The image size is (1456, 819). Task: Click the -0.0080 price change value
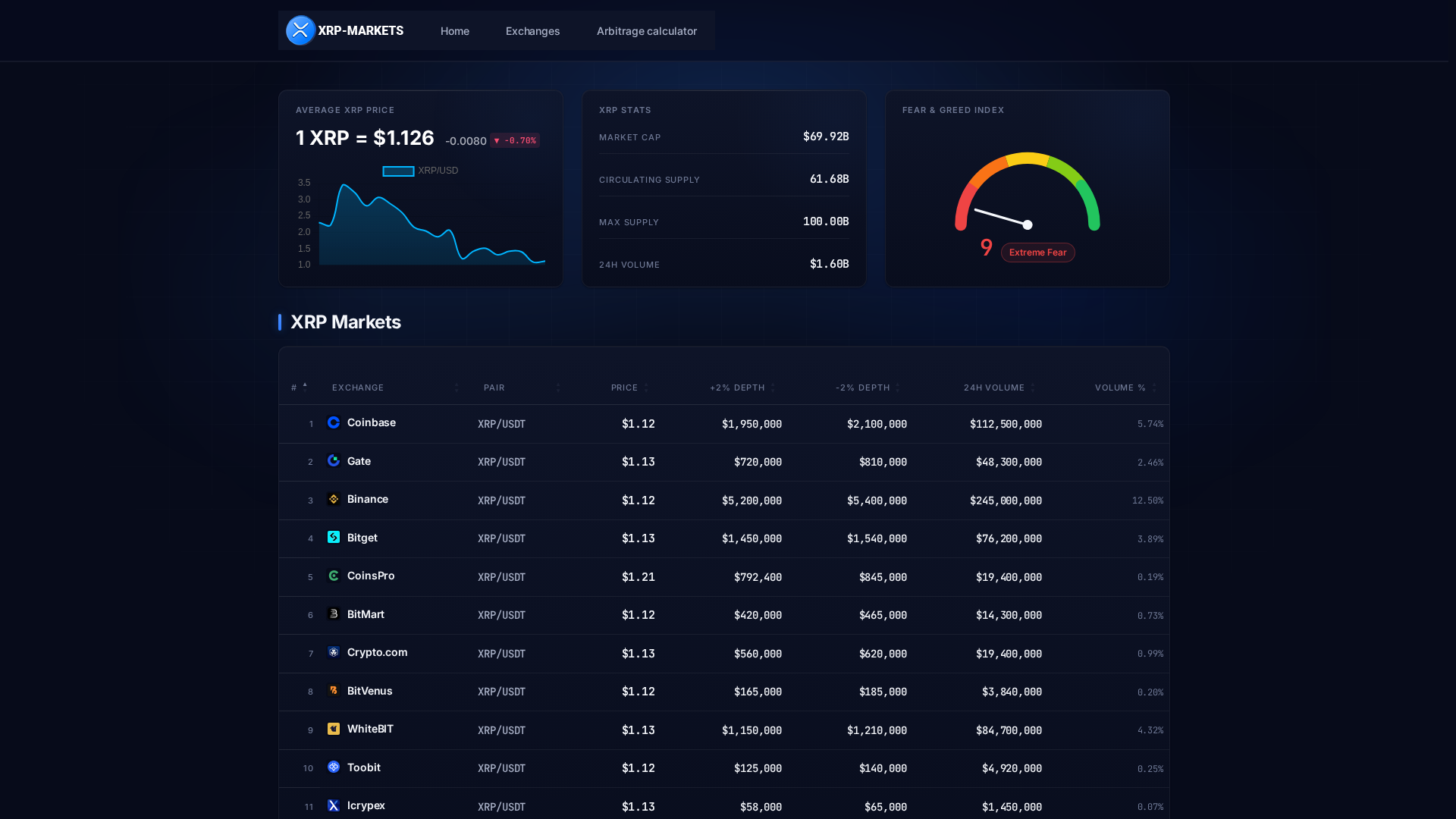466,141
